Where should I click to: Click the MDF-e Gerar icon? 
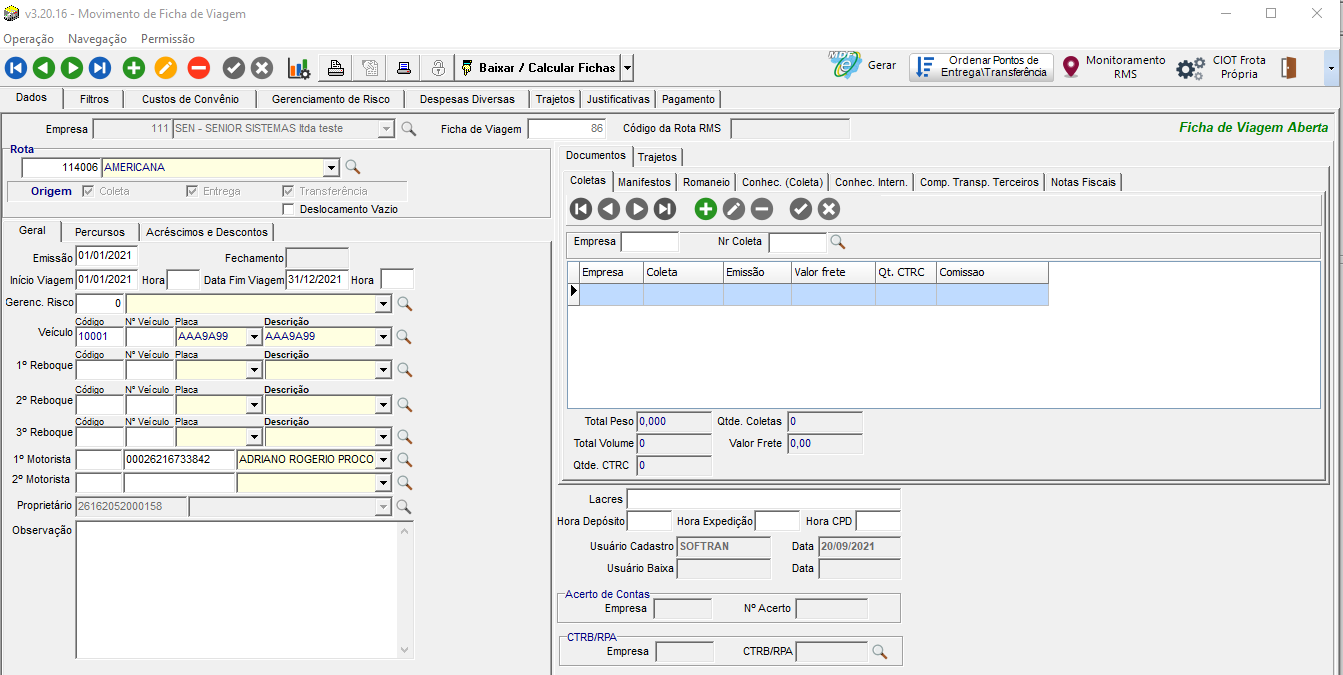pos(845,66)
